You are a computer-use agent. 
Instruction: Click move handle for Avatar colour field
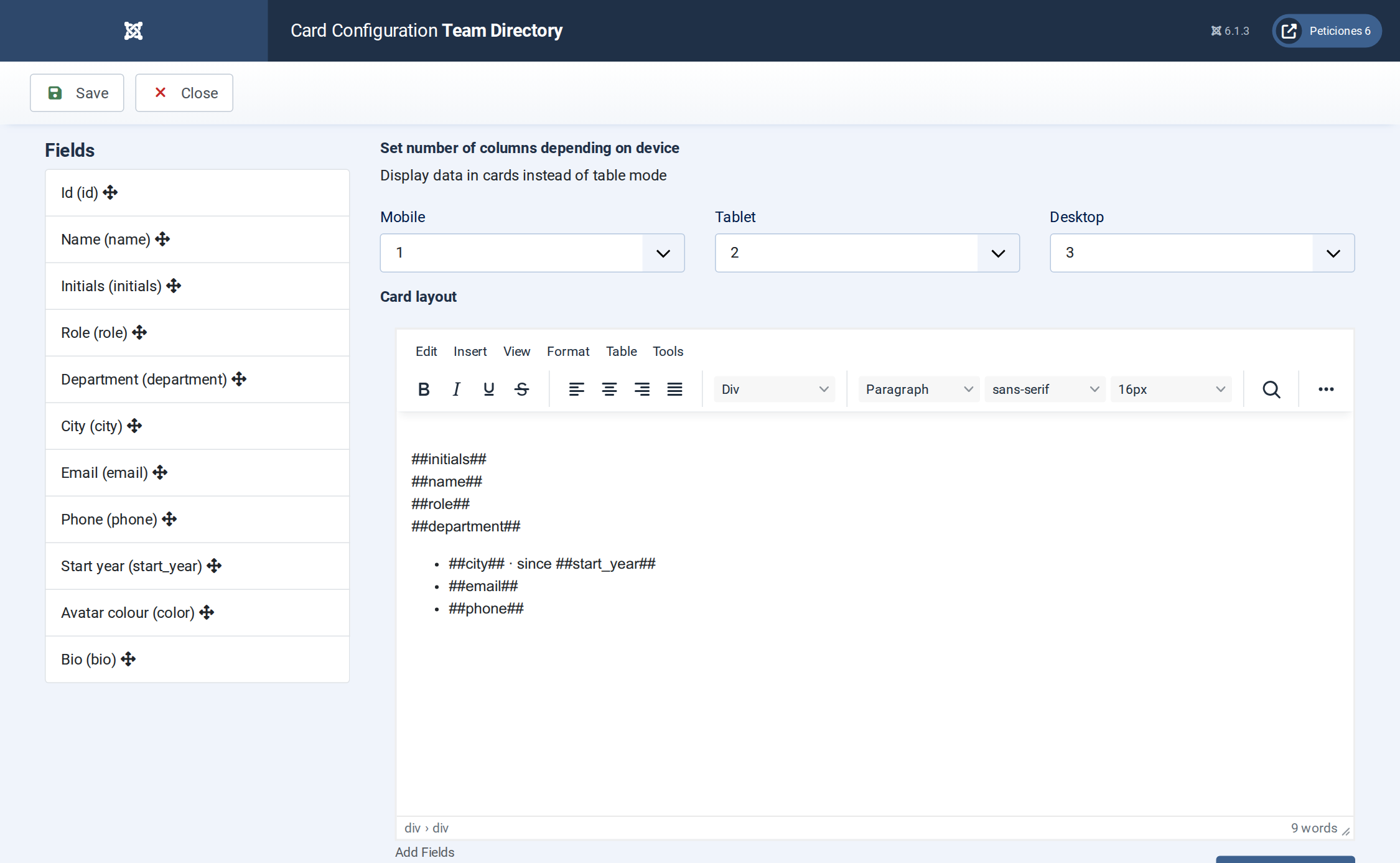tap(207, 612)
